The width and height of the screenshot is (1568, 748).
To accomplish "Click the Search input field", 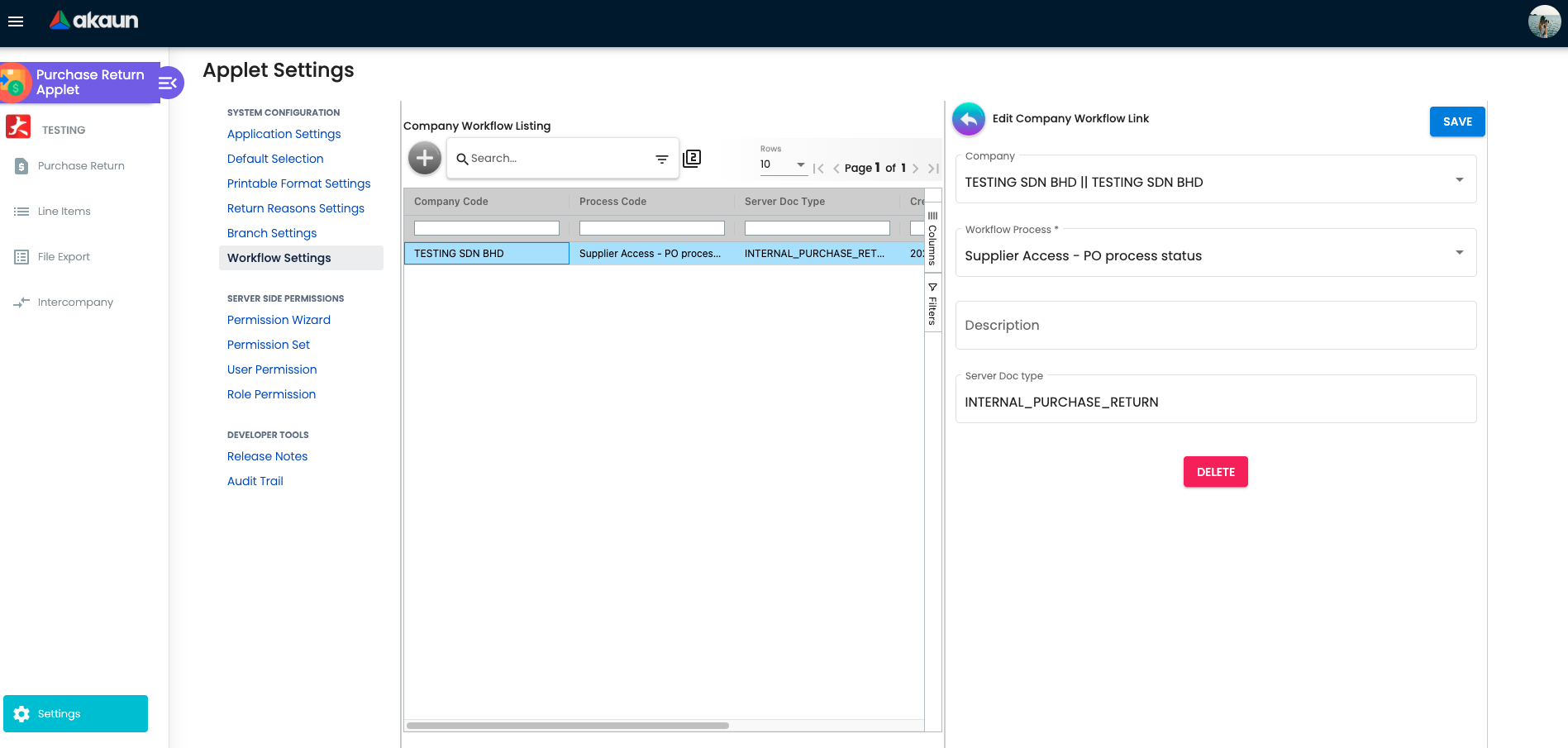I will click(x=558, y=159).
